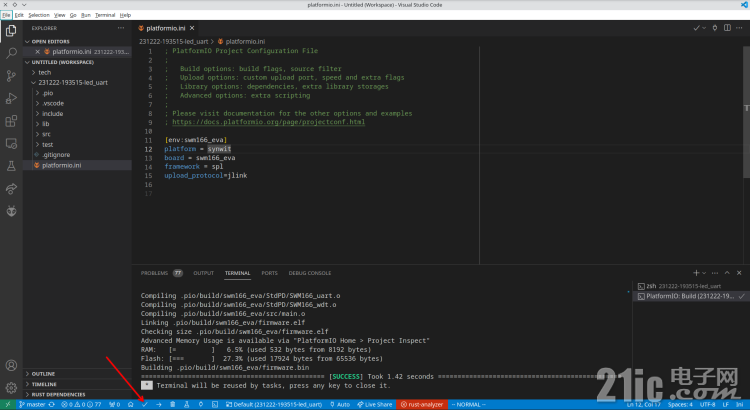Image resolution: width=750 pixels, height=410 pixels.
Task: Launch new terminal with plus icon
Action: click(x=696, y=273)
